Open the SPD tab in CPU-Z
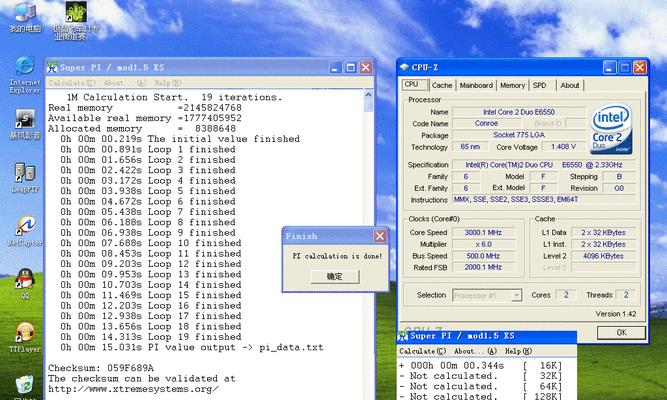This screenshot has width=667, height=400. (x=542, y=85)
